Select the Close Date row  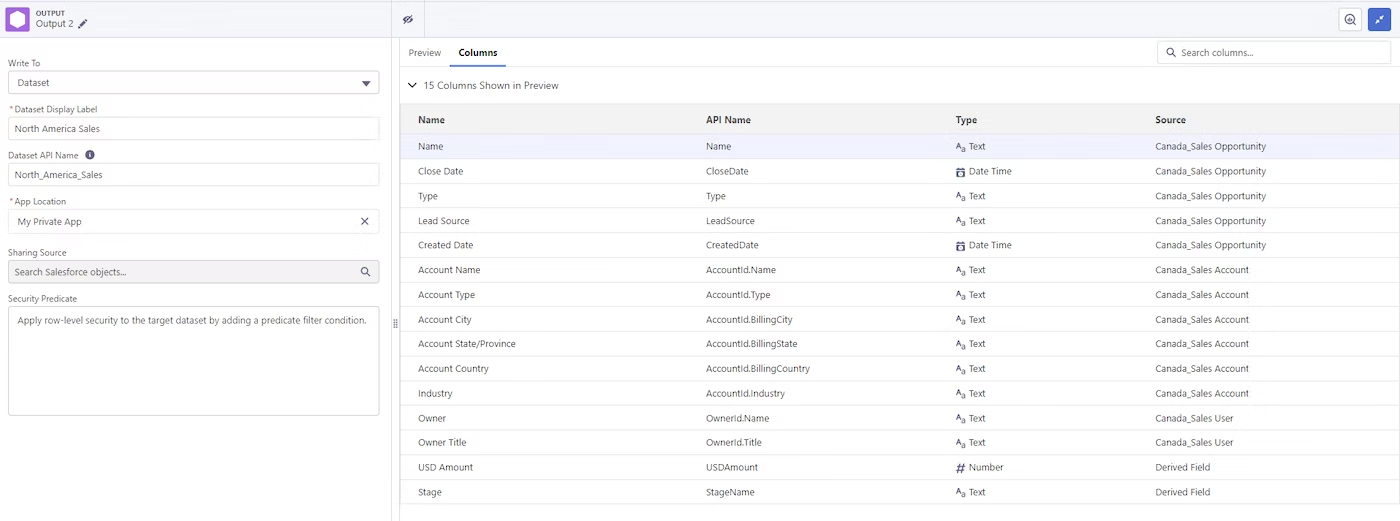click(899, 171)
